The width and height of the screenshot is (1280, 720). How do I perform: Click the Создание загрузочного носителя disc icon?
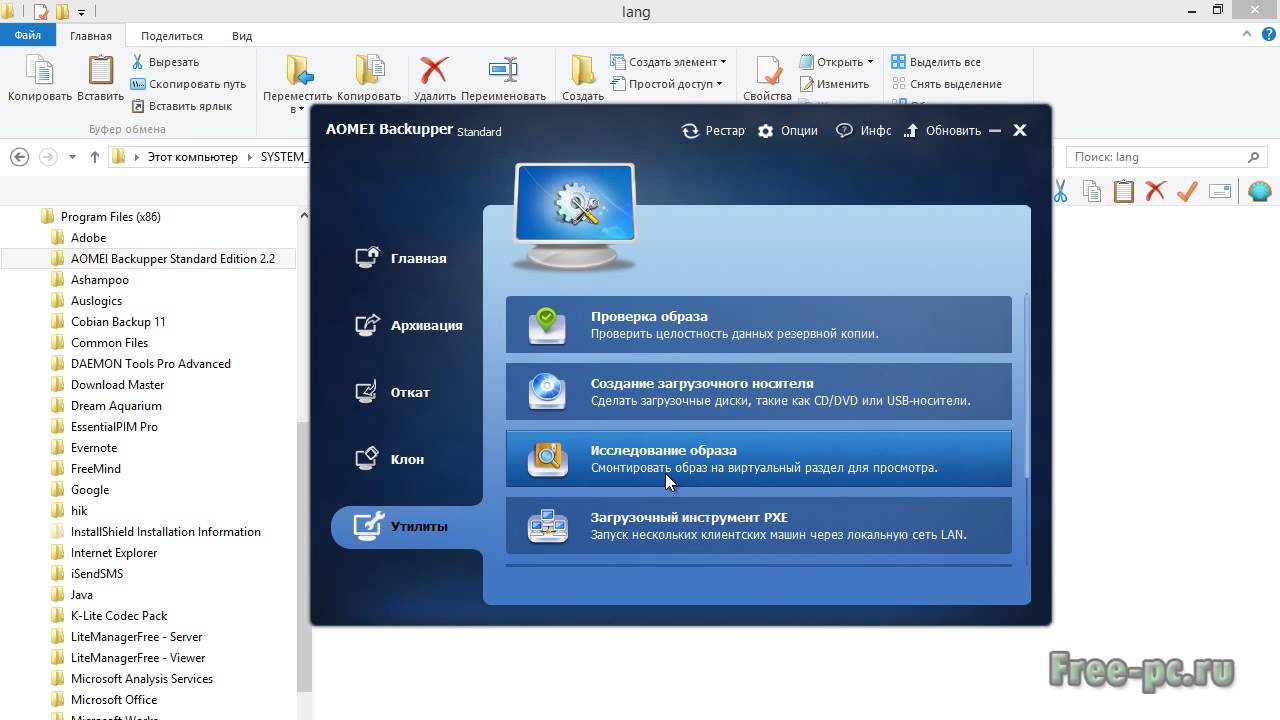coord(547,391)
